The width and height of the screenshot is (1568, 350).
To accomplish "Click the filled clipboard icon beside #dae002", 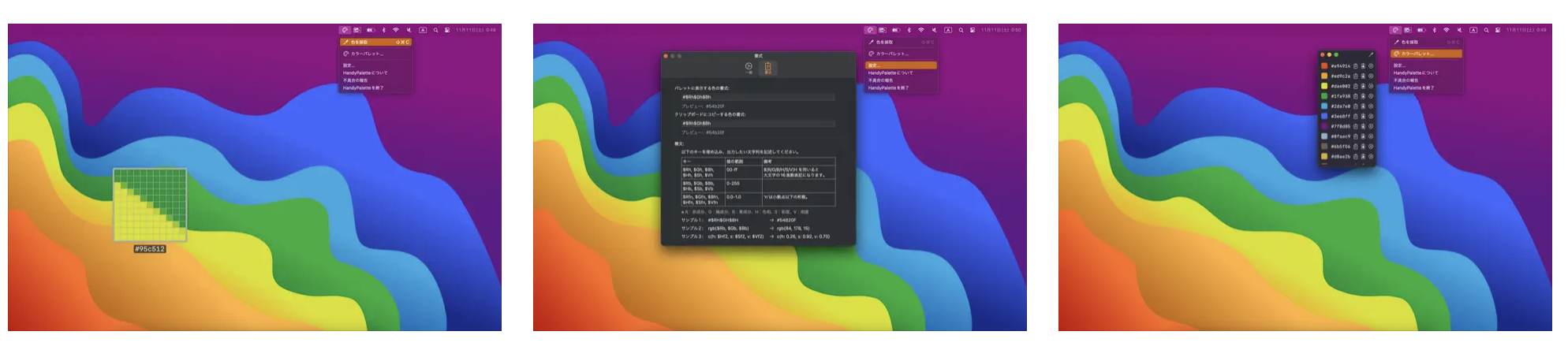I will [1363, 86].
